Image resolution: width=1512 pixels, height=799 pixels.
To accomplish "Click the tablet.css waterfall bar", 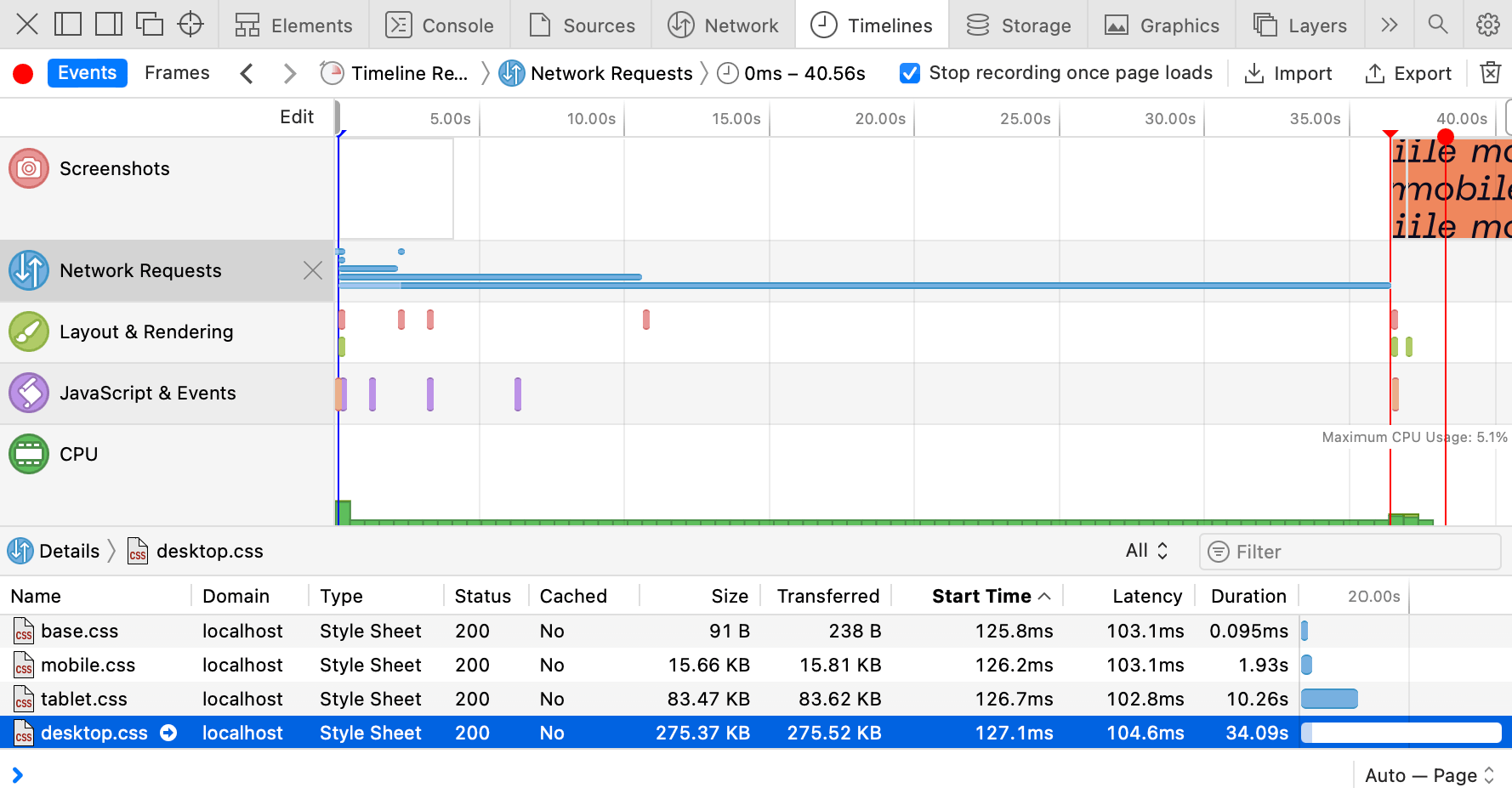I will coord(1329,699).
